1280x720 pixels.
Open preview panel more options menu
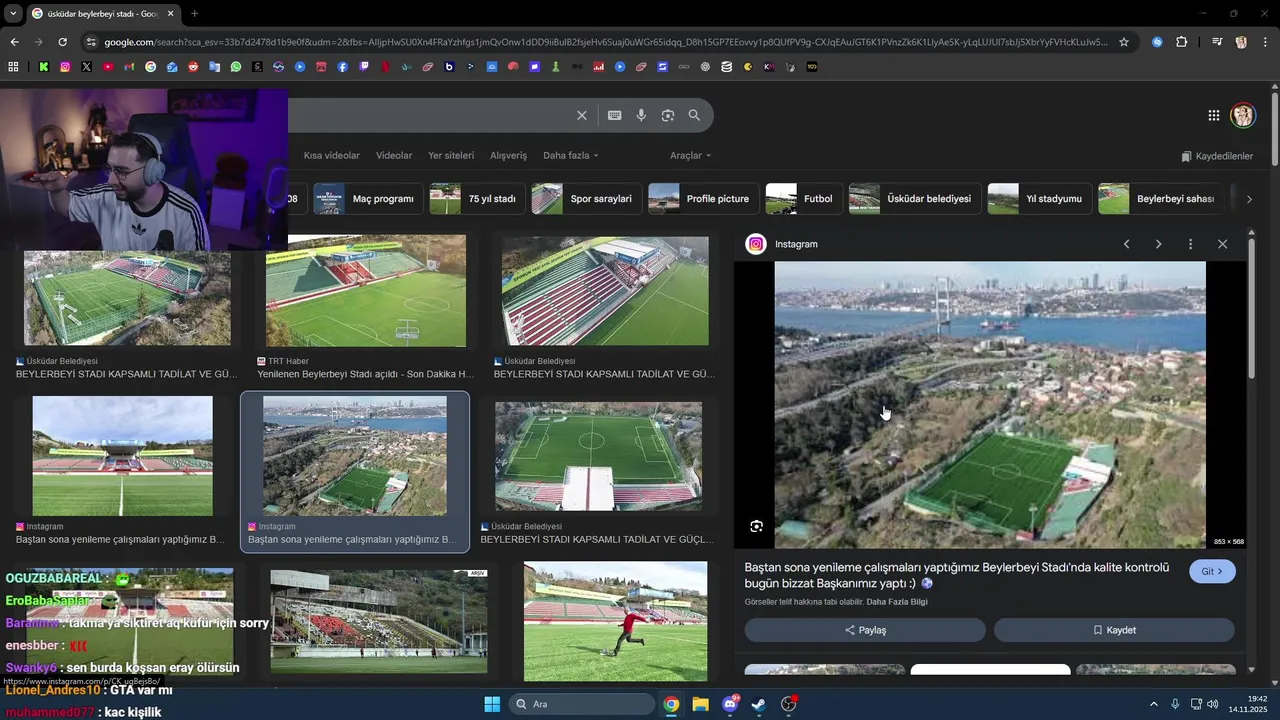click(1190, 244)
